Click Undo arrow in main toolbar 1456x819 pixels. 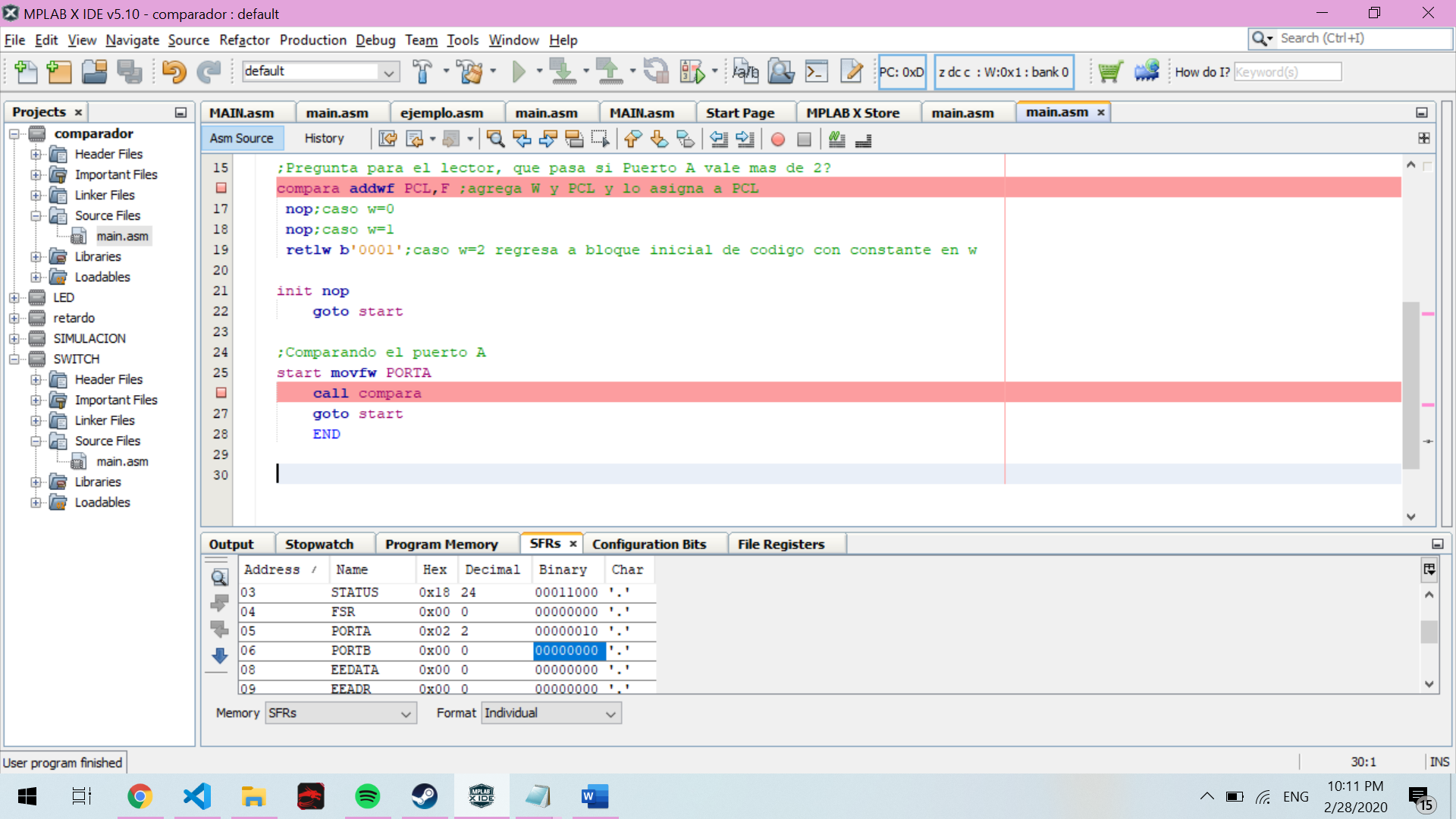pos(174,72)
